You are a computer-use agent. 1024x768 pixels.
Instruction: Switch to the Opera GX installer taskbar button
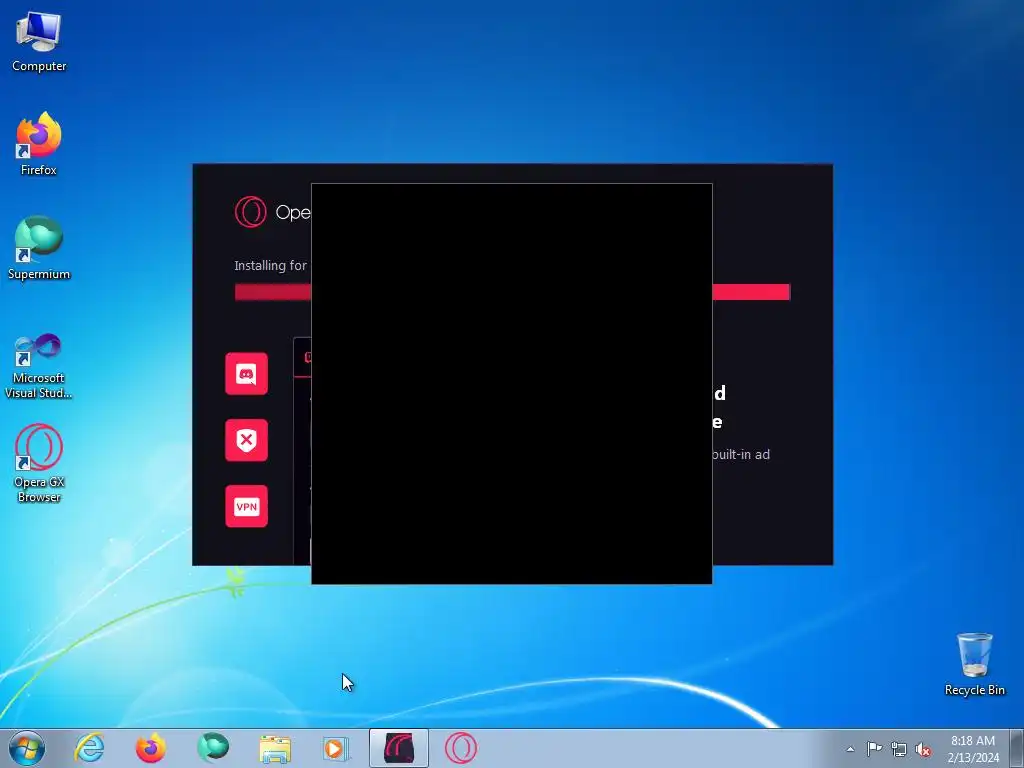click(399, 748)
